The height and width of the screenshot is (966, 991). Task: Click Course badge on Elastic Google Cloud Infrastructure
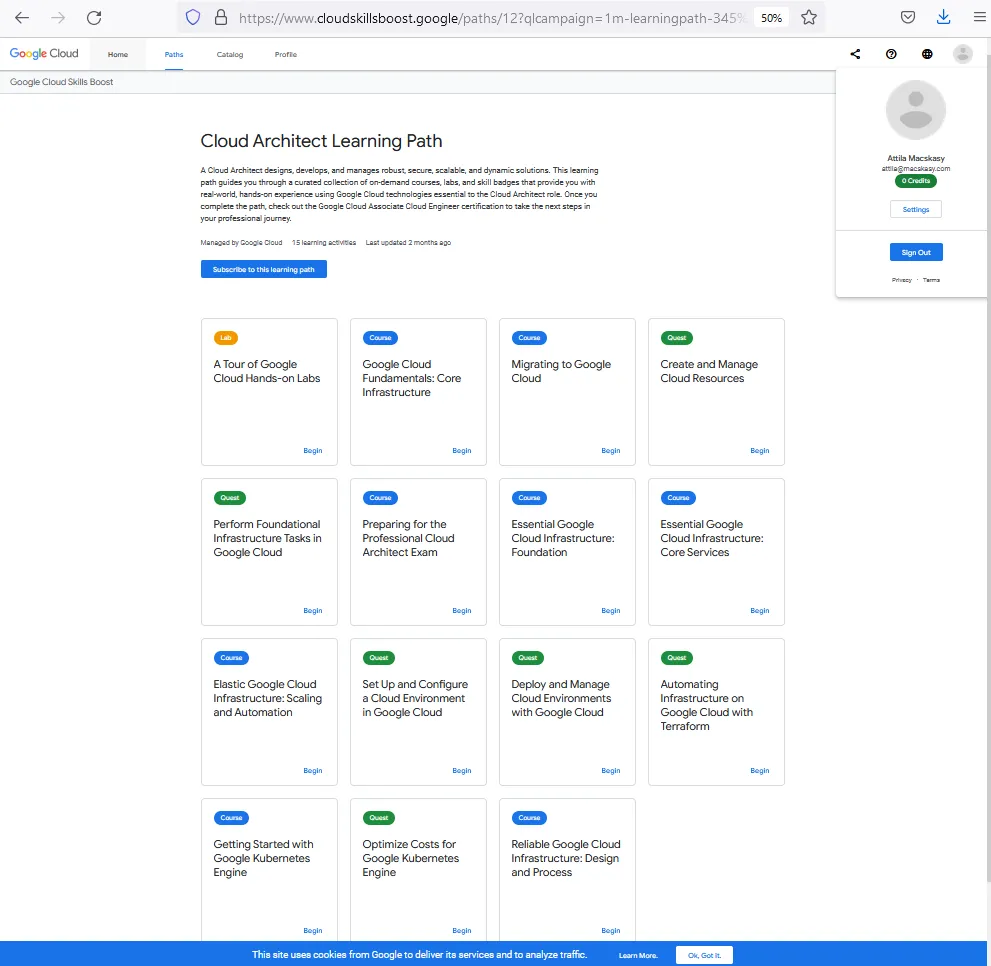click(x=231, y=657)
